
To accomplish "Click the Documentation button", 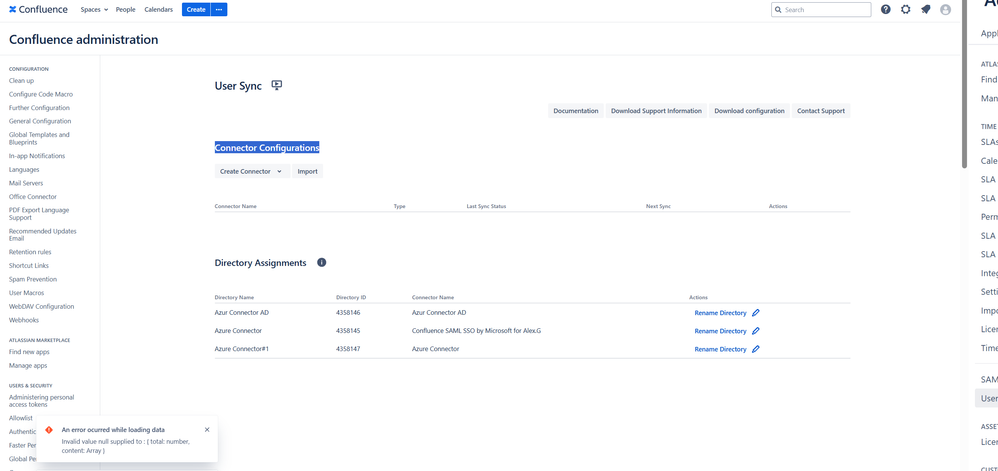I will (x=575, y=111).
